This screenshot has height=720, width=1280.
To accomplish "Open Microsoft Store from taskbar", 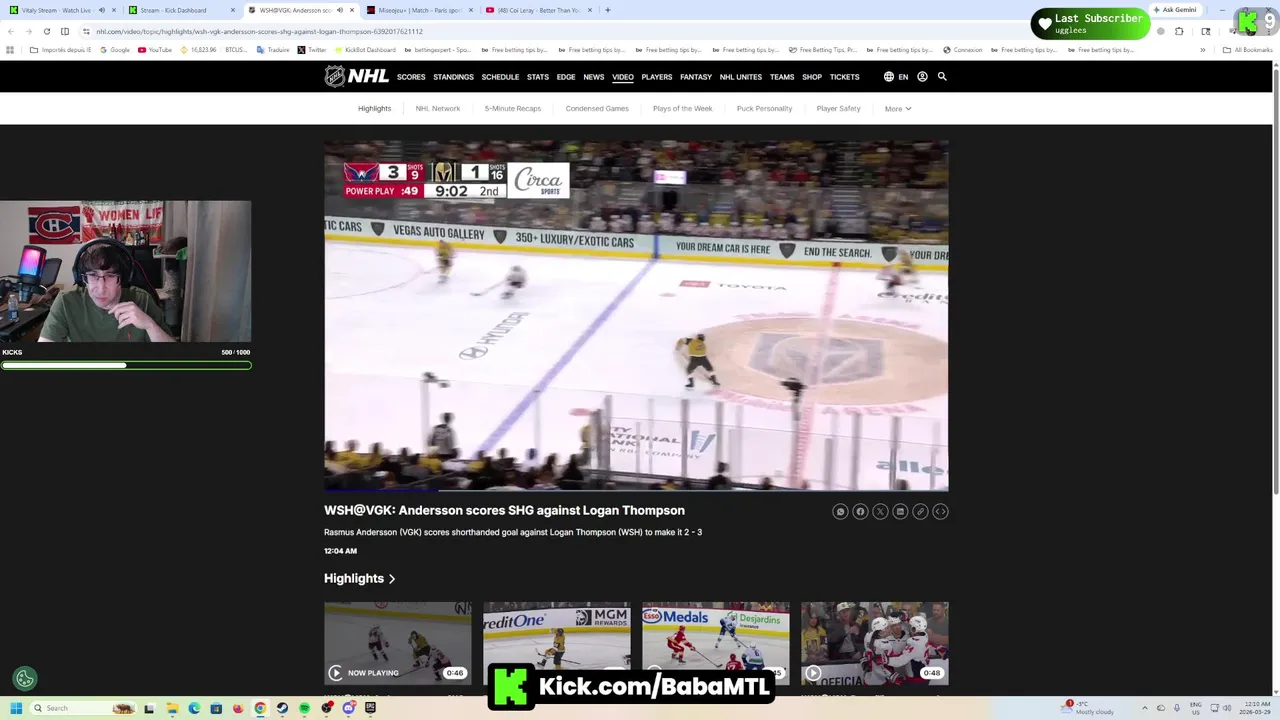I will (x=216, y=708).
